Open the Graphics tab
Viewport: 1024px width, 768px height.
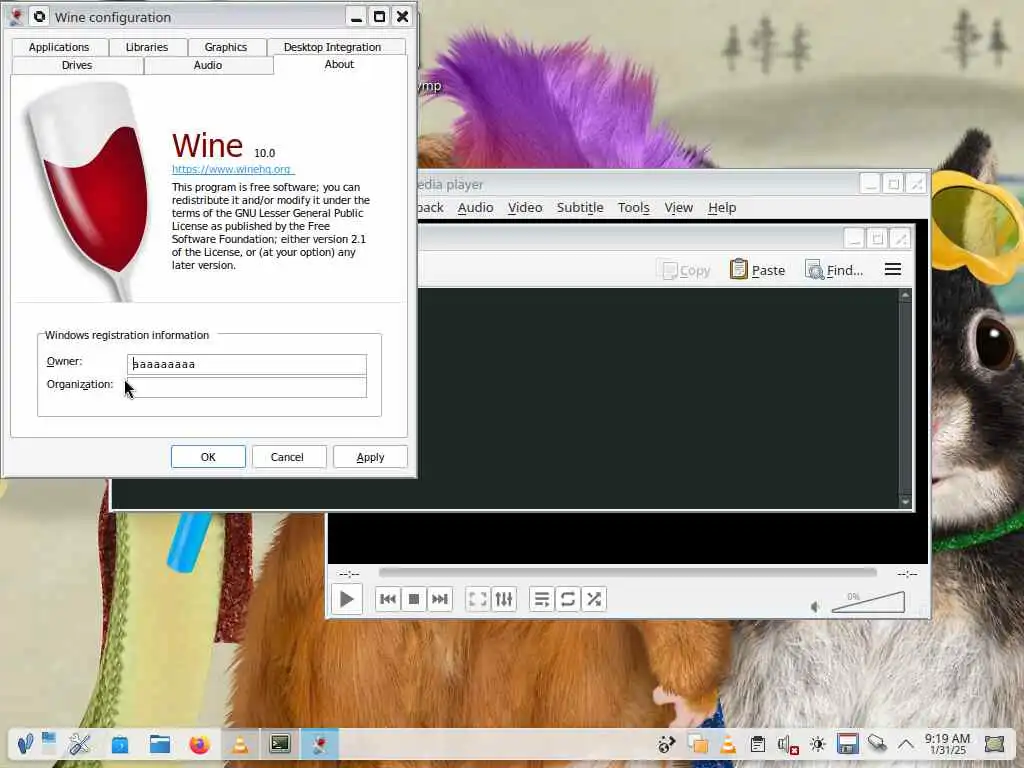click(x=226, y=47)
